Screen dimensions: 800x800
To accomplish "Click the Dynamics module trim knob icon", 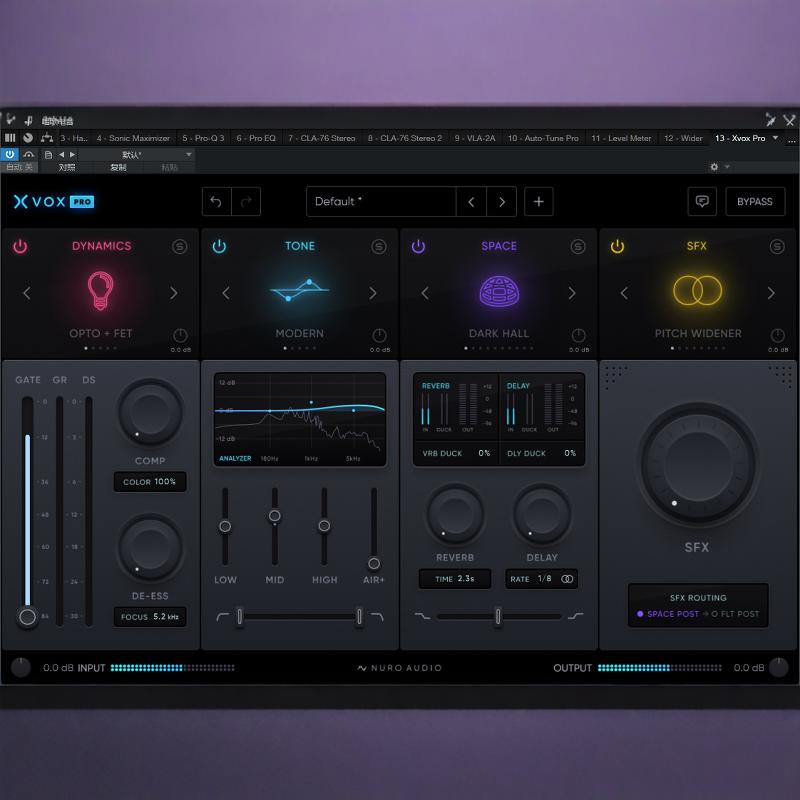I will [x=180, y=335].
